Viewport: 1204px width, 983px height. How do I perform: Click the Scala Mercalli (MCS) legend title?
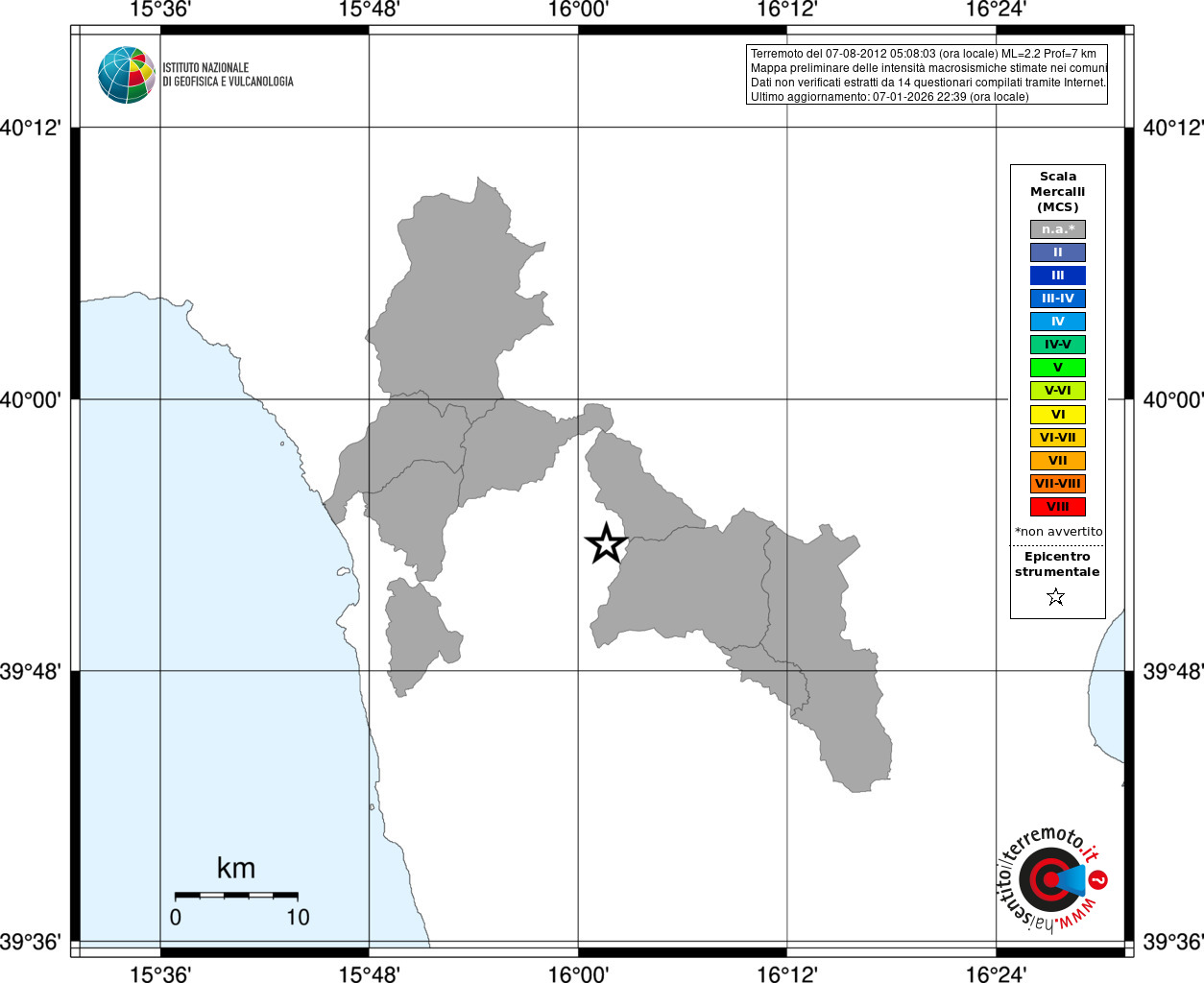(x=1058, y=192)
